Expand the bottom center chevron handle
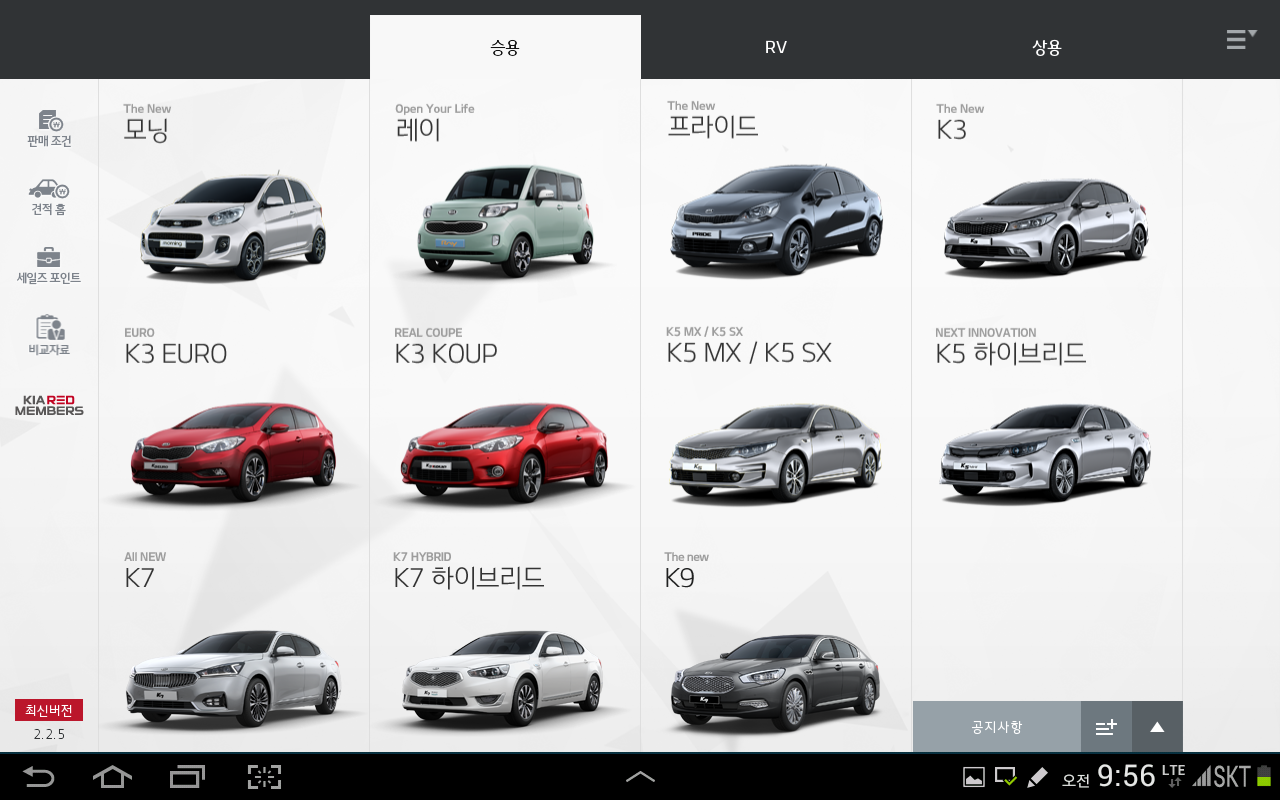 tap(640, 777)
